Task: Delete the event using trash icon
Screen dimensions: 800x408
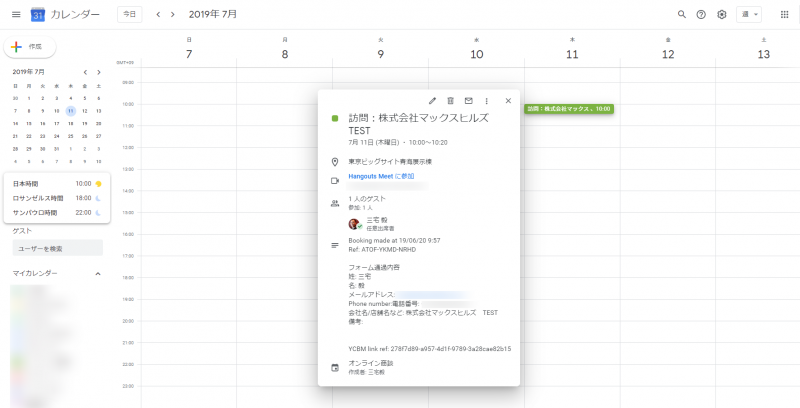Action: pyautogui.click(x=450, y=101)
